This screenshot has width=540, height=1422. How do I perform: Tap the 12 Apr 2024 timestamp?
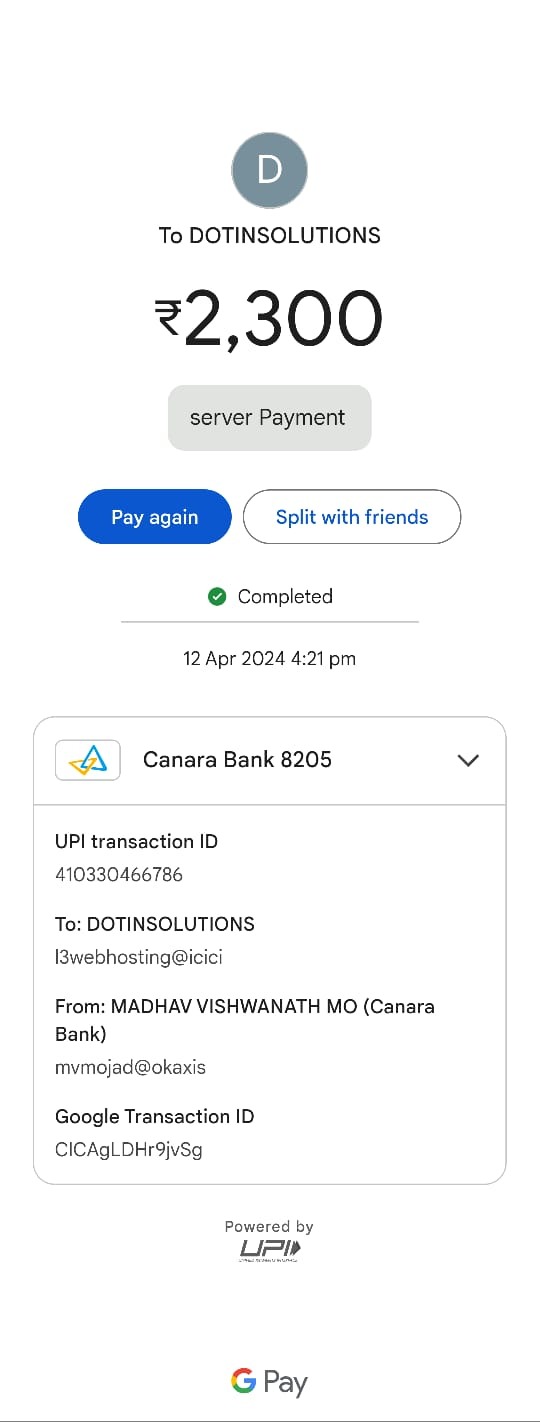269,659
